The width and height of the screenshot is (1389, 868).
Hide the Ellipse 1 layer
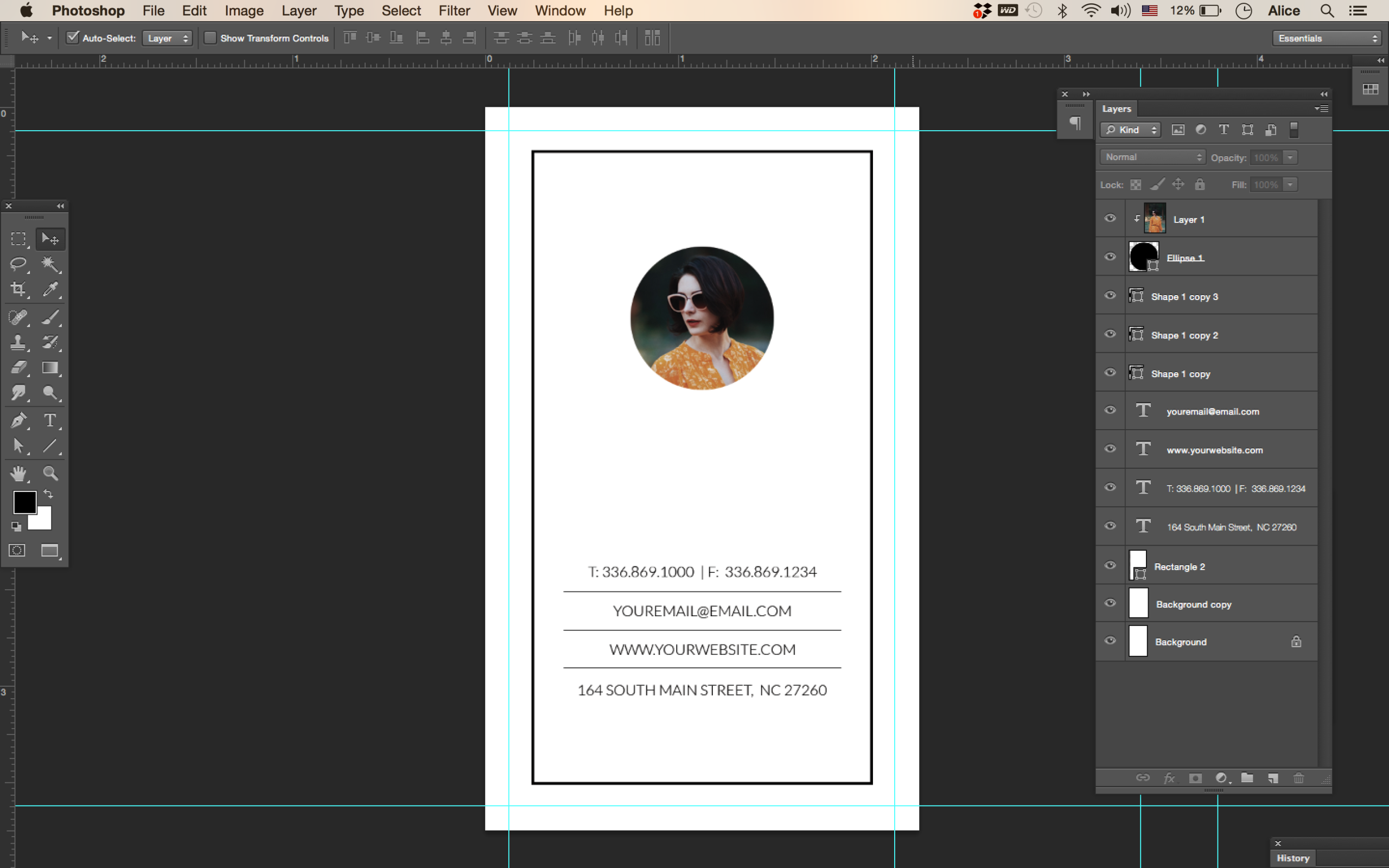(1110, 257)
